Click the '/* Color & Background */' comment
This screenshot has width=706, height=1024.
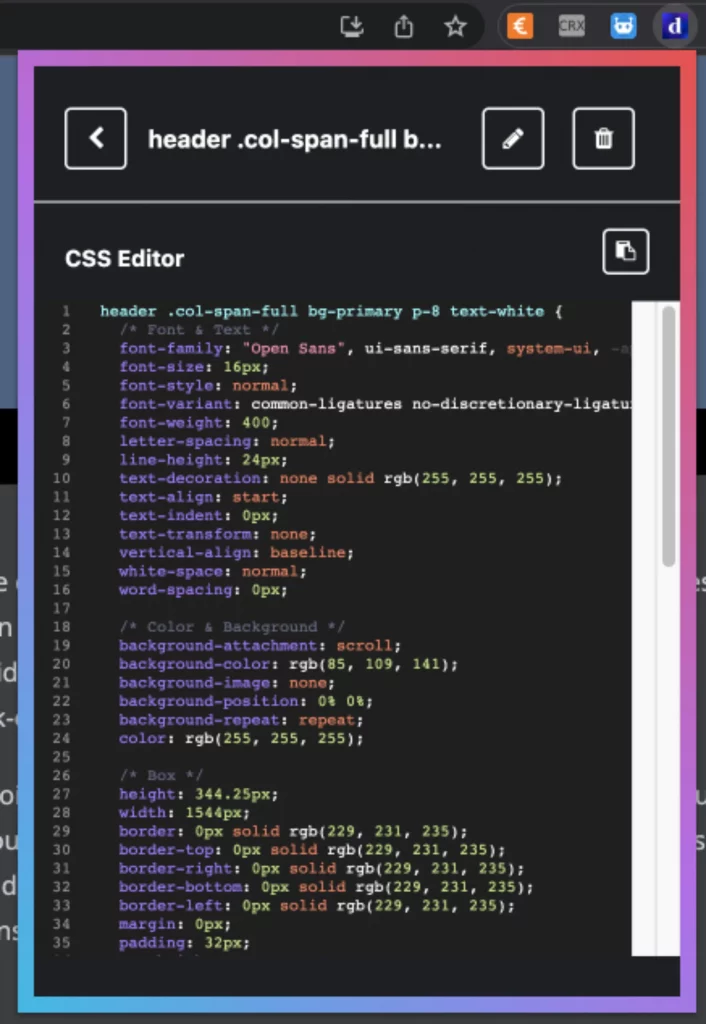click(x=232, y=627)
